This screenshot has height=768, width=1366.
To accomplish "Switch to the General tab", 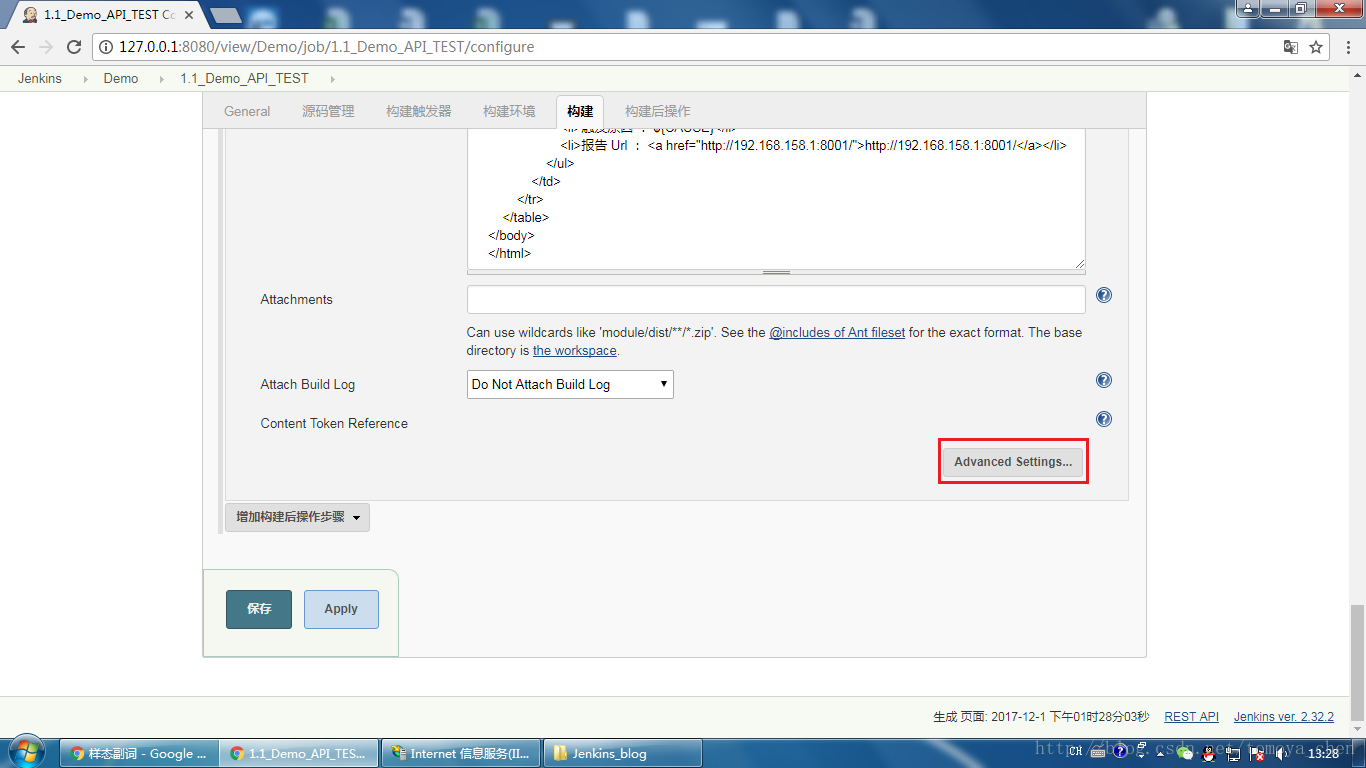I will 247,111.
